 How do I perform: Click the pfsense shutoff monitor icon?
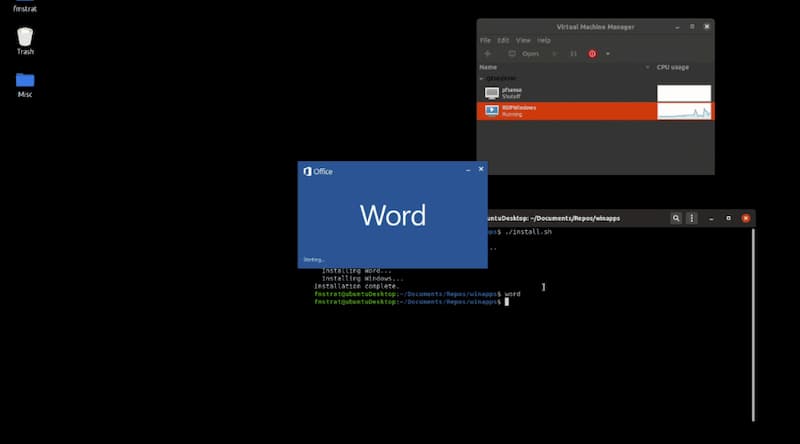[x=492, y=93]
